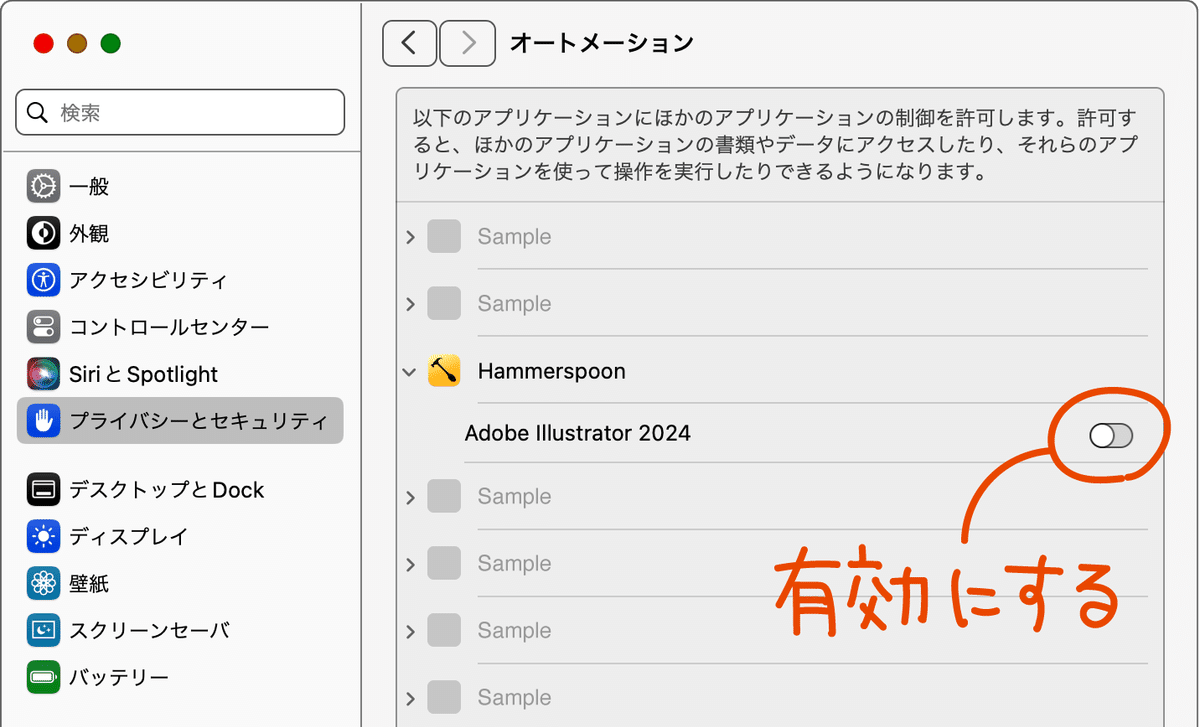Screen dimensions: 1200x727
Task: Open バッテリー battery icon
Action: (x=43, y=678)
